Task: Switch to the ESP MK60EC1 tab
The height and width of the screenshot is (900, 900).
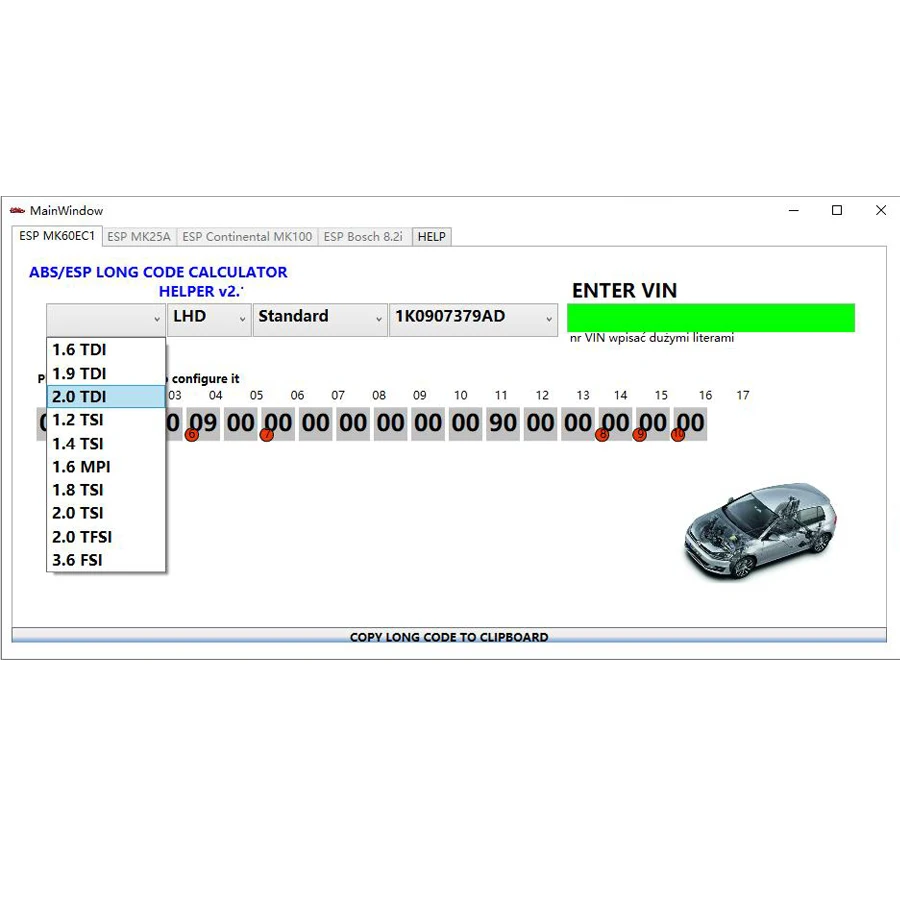Action: [57, 236]
